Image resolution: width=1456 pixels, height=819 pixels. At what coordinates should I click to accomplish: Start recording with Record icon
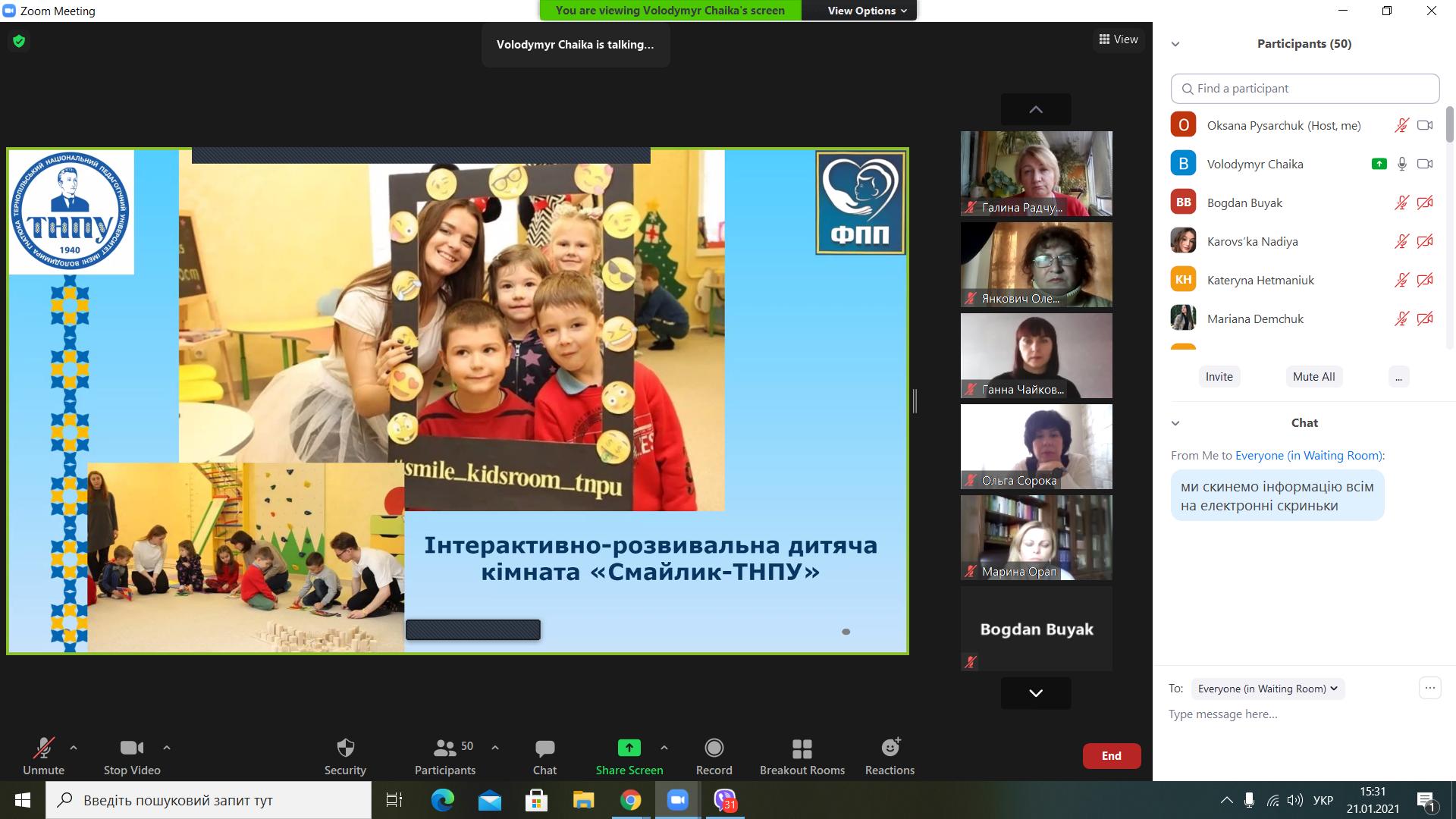[714, 748]
